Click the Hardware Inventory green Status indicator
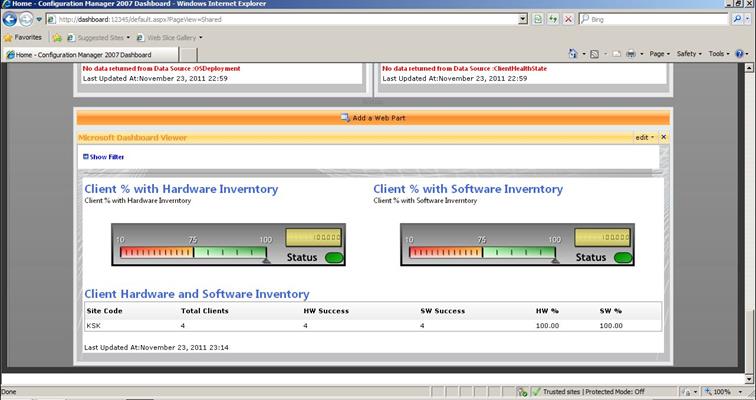This screenshot has width=756, height=400. 334,258
